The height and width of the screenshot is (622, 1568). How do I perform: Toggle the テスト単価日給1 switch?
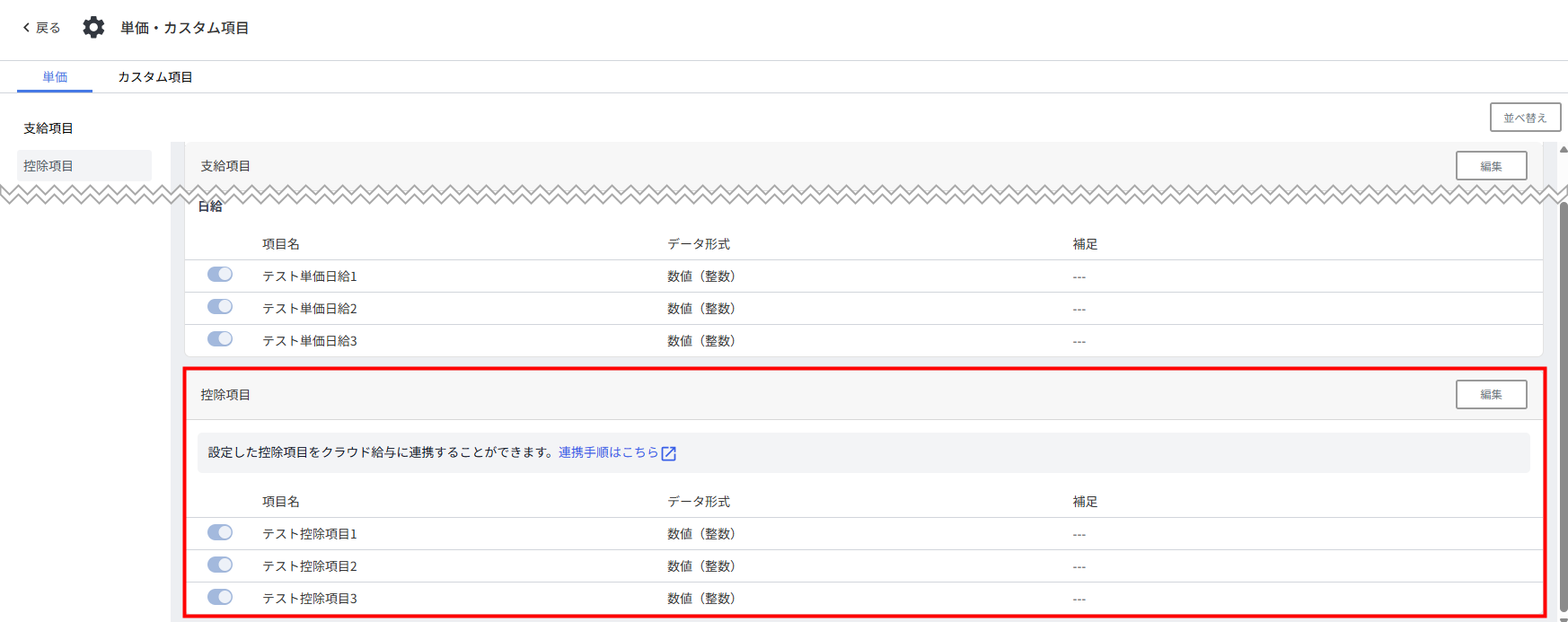(220, 275)
